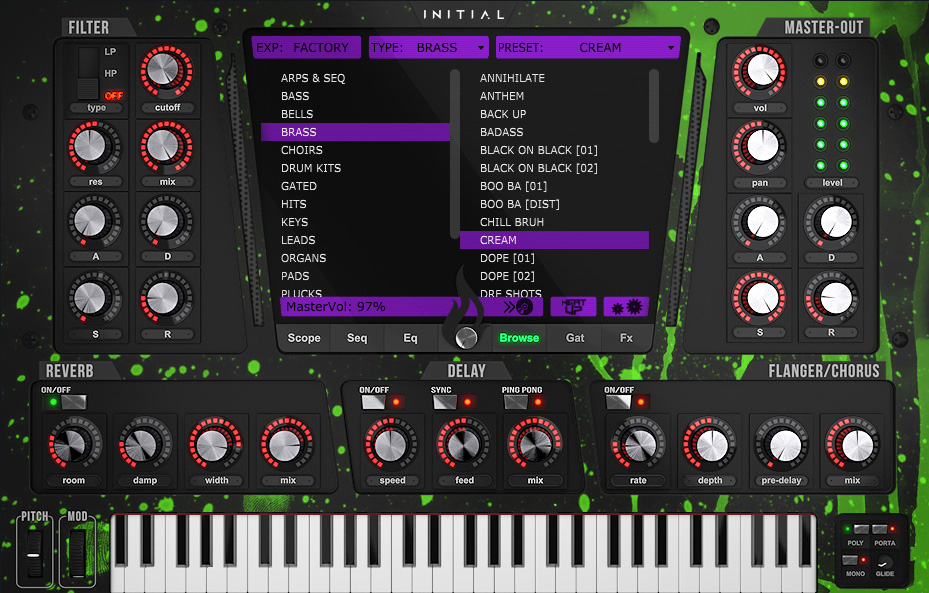The height and width of the screenshot is (593, 929).
Task: Click the Heat Up logo button
Action: pos(573,307)
